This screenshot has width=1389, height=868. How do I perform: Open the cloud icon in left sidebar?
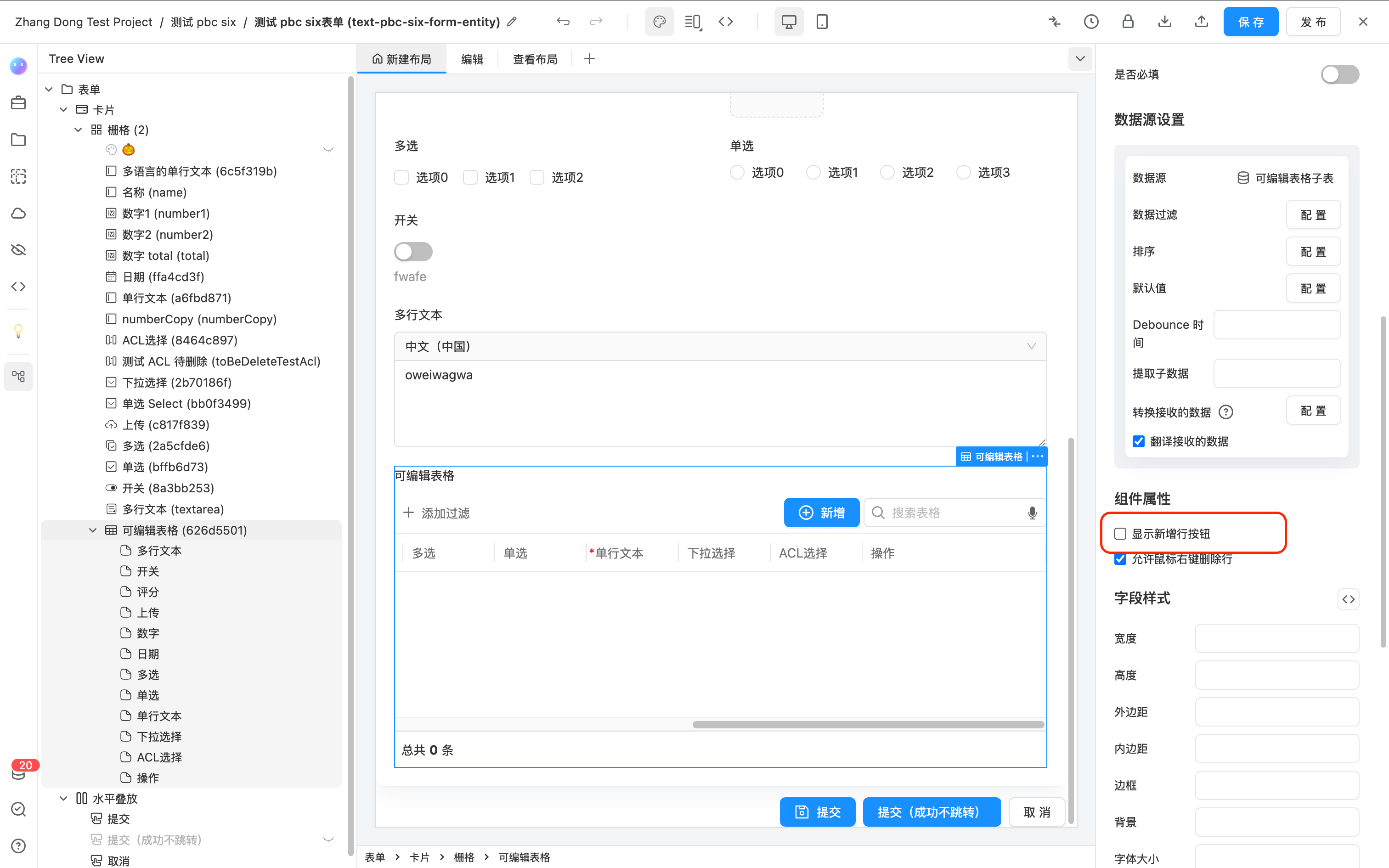18,214
